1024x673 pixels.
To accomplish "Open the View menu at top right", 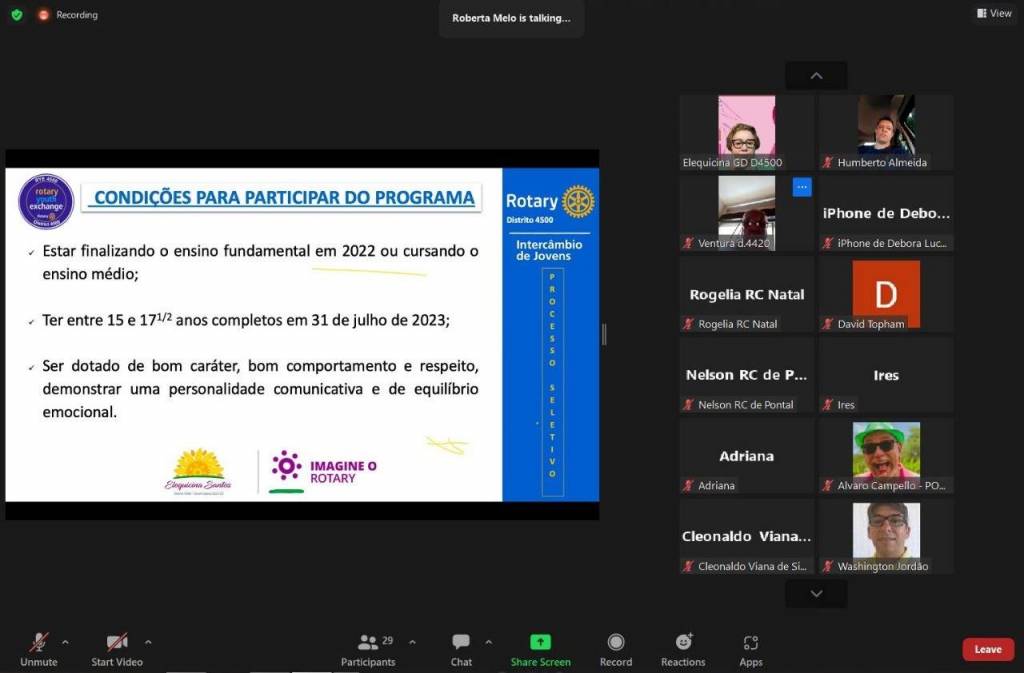I will coord(994,14).
